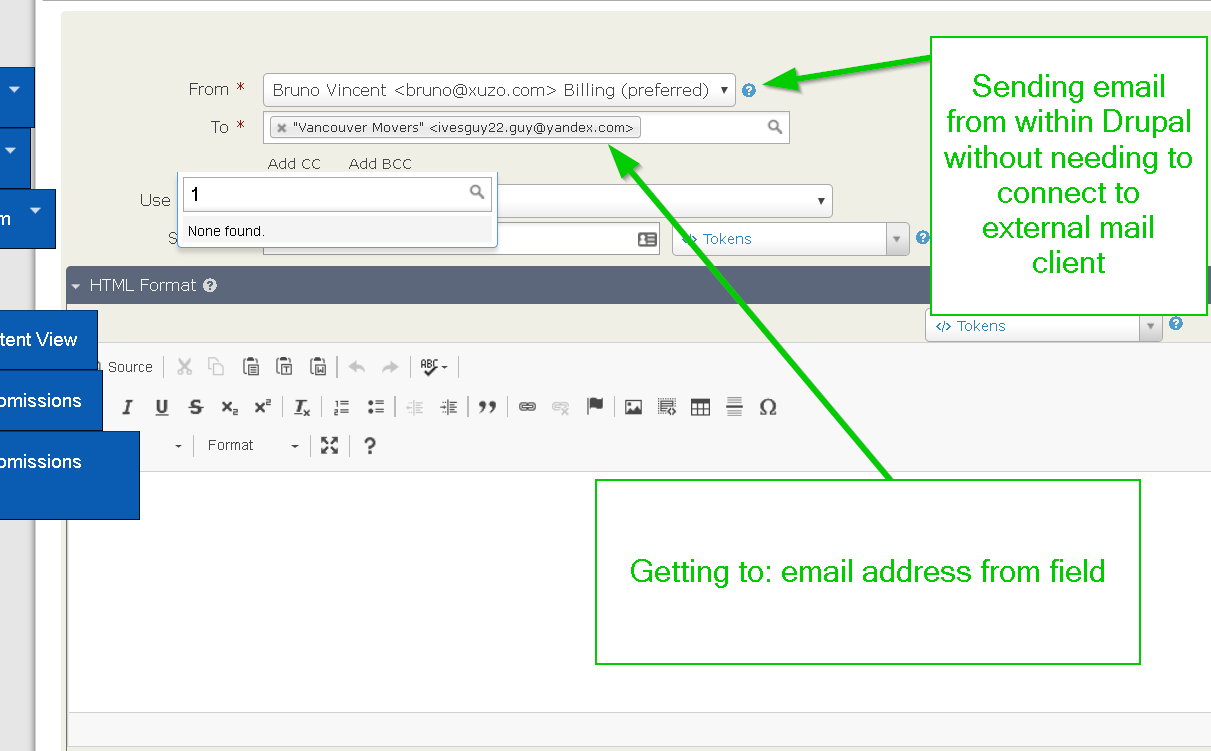The height and width of the screenshot is (751, 1211).
Task: Insert a horizontal line
Action: (x=734, y=407)
